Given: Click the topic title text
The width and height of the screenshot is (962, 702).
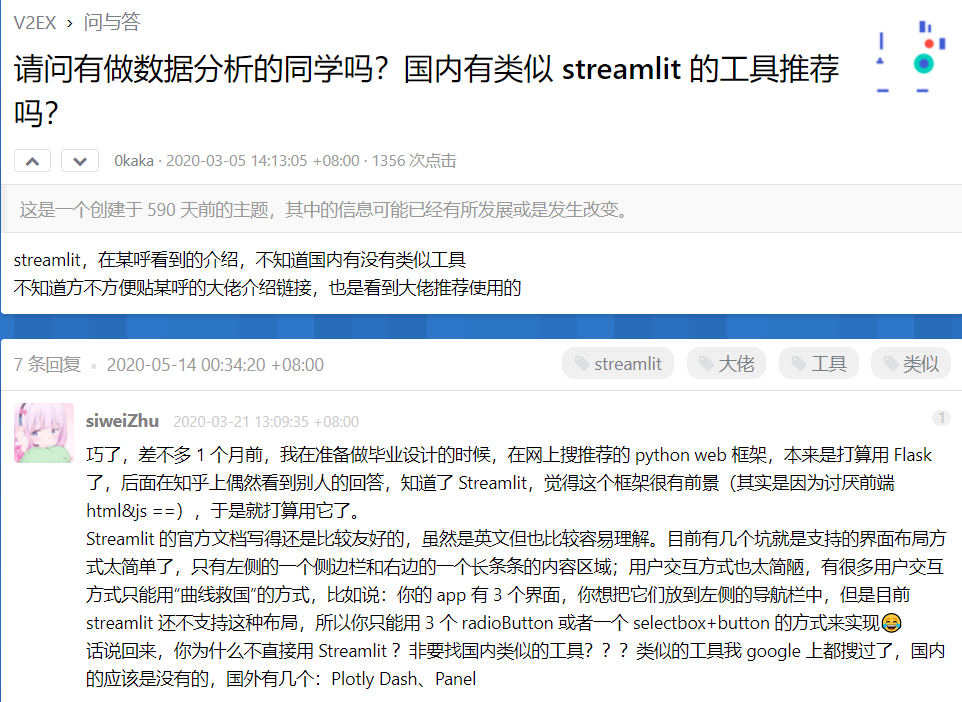Looking at the screenshot, I should pyautogui.click(x=426, y=91).
